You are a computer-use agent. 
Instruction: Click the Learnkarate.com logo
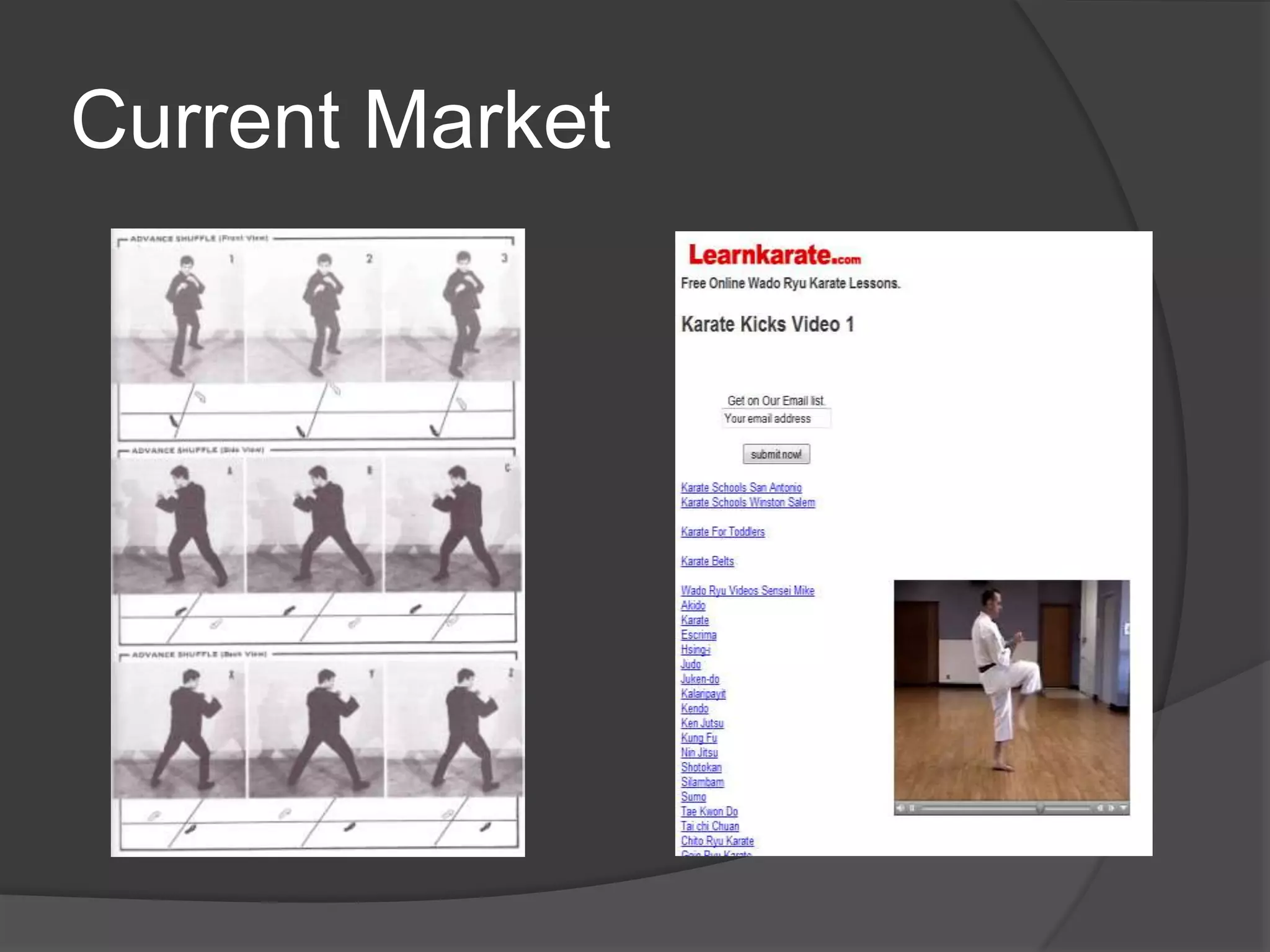[x=774, y=255]
